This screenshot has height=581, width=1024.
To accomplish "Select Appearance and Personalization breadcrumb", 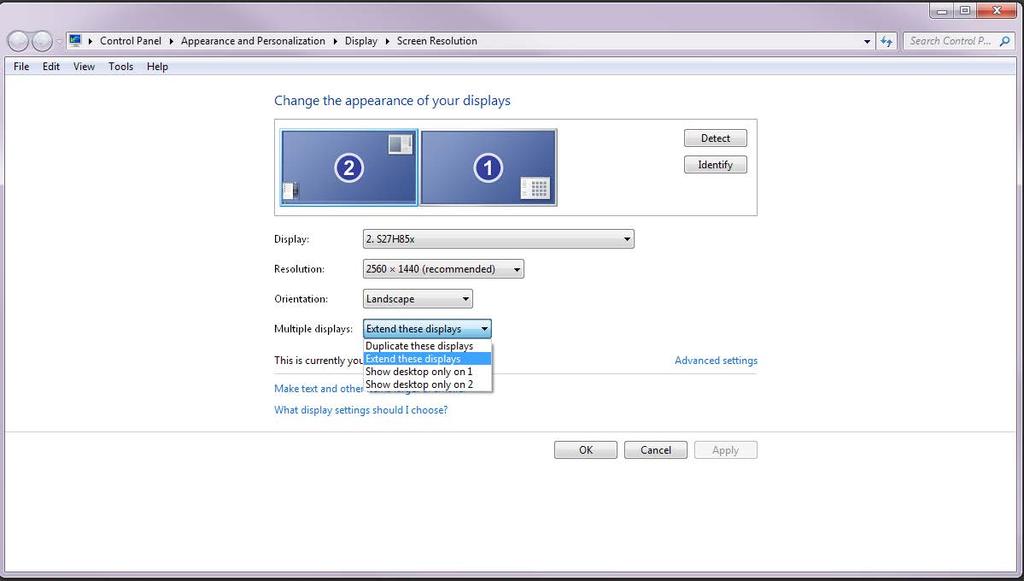I will (253, 40).
